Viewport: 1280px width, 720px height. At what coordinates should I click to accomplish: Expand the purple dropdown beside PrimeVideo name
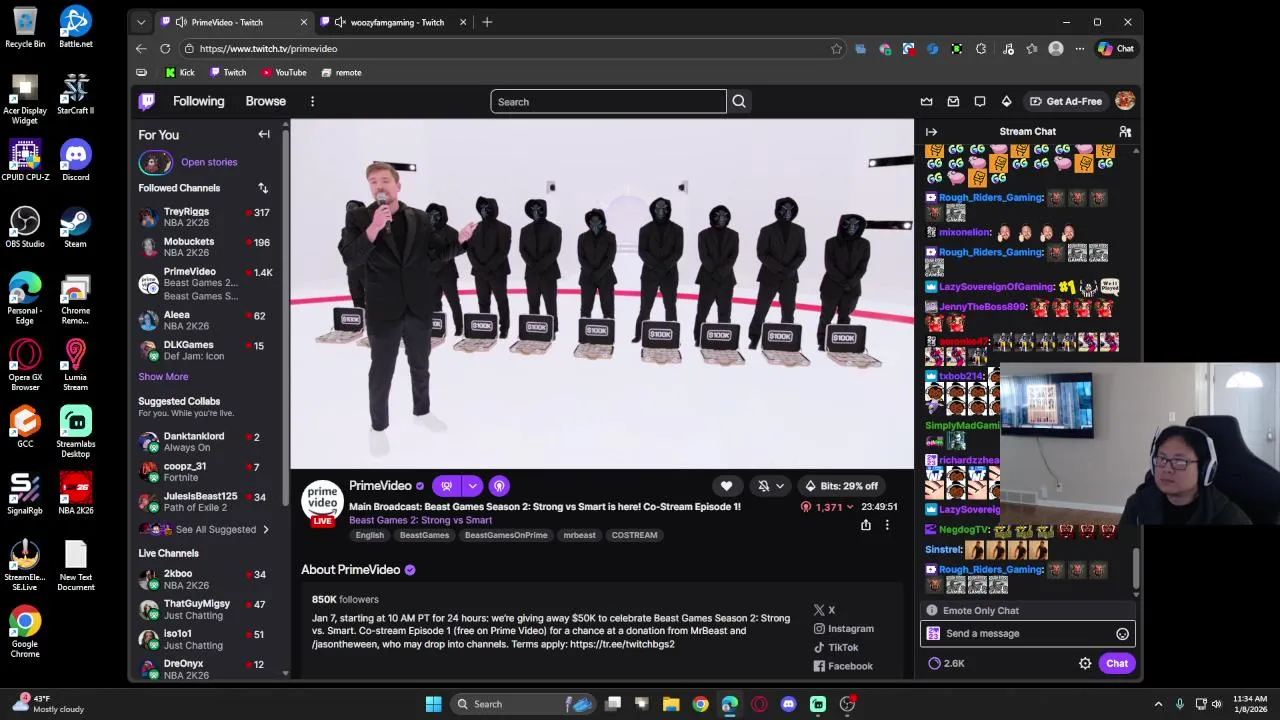pos(472,486)
